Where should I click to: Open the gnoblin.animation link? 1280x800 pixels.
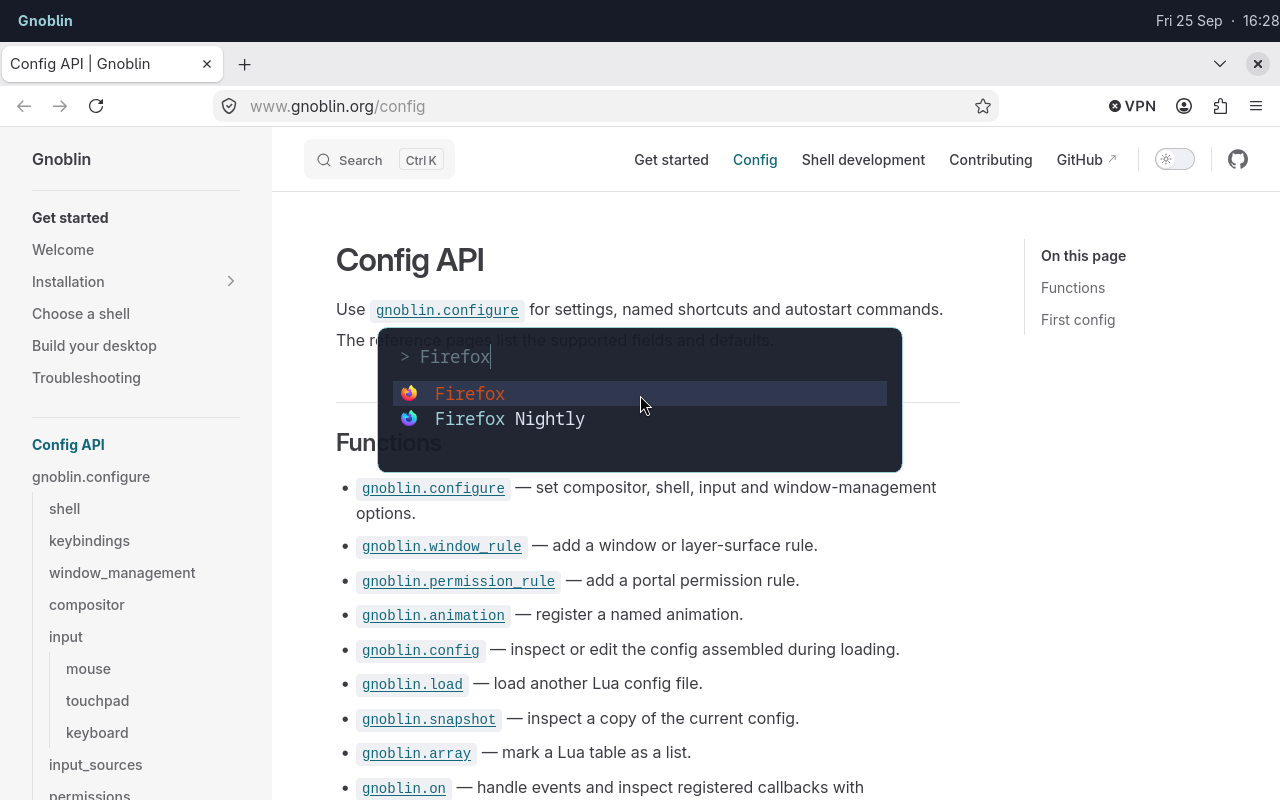[x=433, y=615]
